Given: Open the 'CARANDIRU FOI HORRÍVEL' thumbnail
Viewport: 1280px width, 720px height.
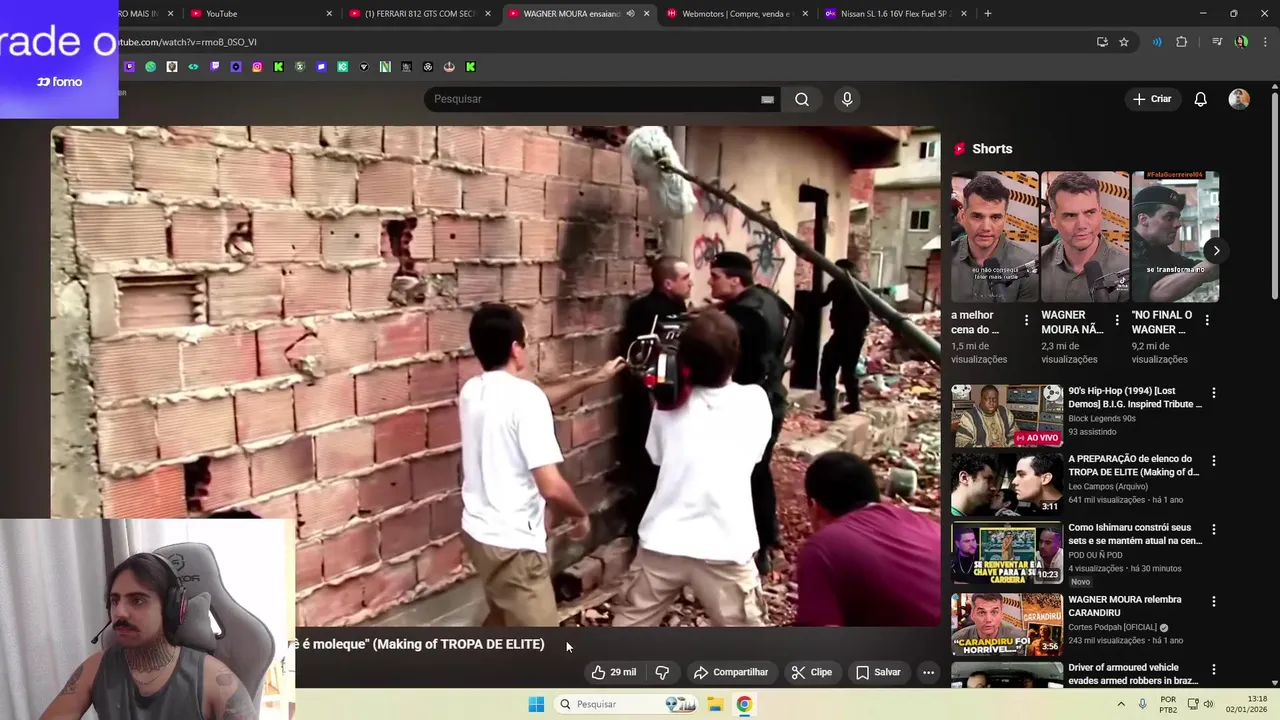Looking at the screenshot, I should pos(1006,625).
